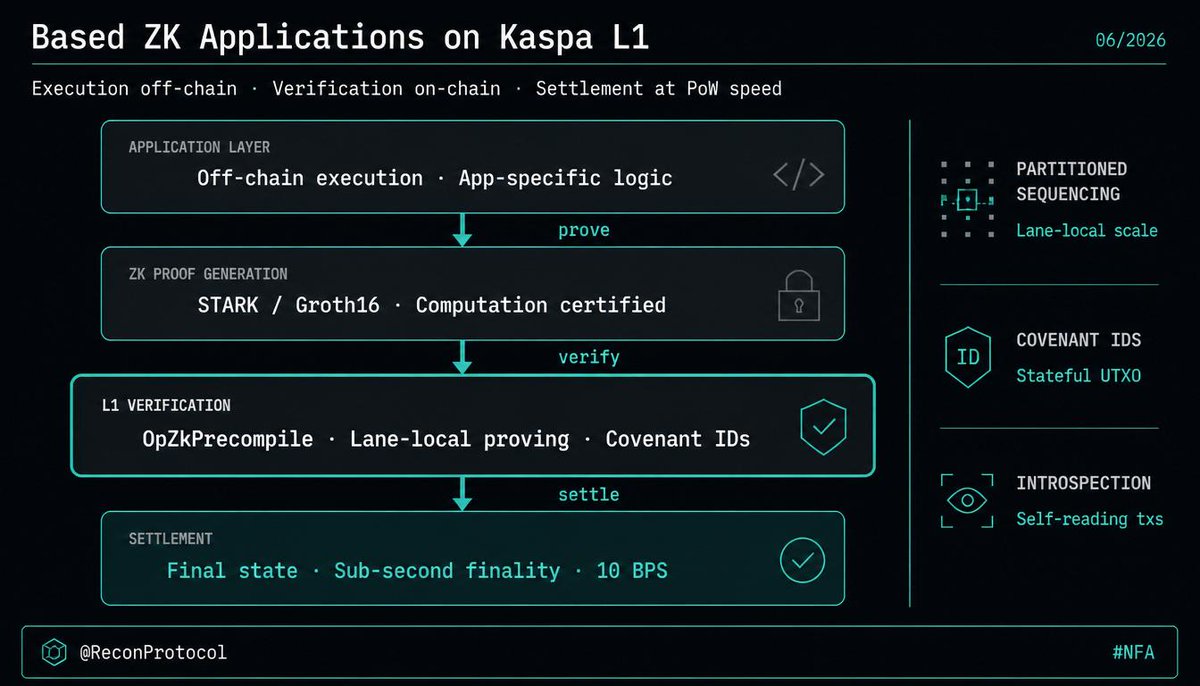Select the highlighted L1 Verification card
Viewport: 1200px width, 686px height.
point(473,426)
